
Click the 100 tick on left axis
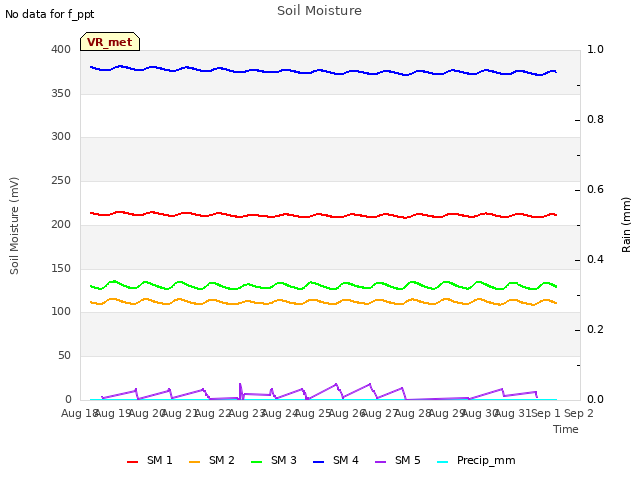(x=61, y=311)
